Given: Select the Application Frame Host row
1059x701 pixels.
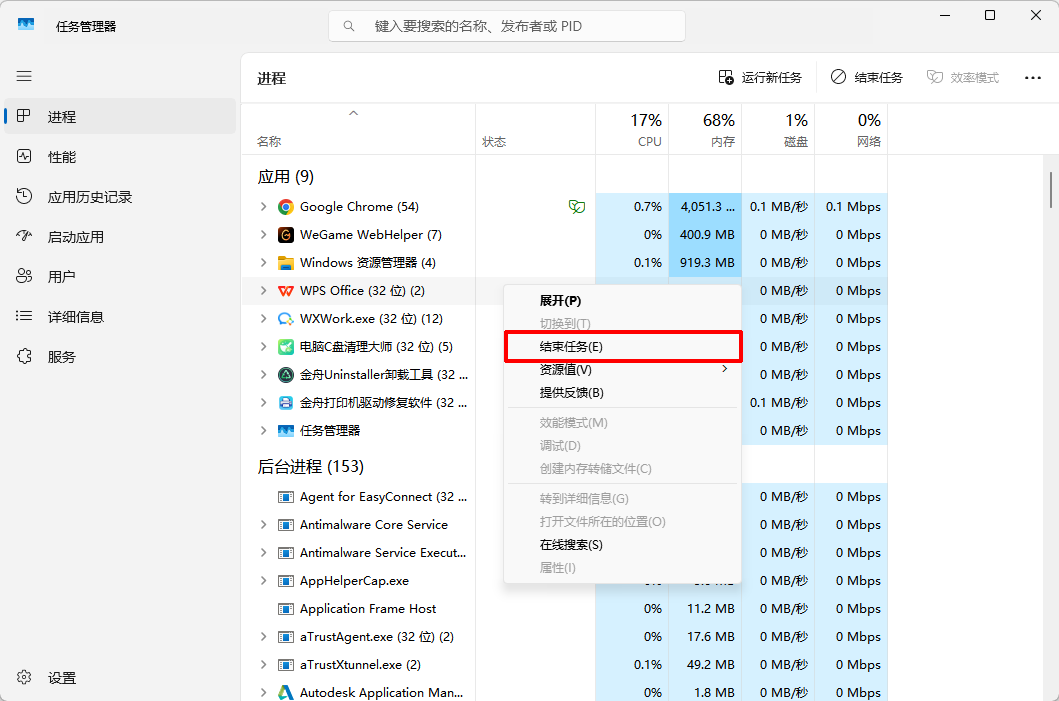Looking at the screenshot, I should pyautogui.click(x=565, y=608).
